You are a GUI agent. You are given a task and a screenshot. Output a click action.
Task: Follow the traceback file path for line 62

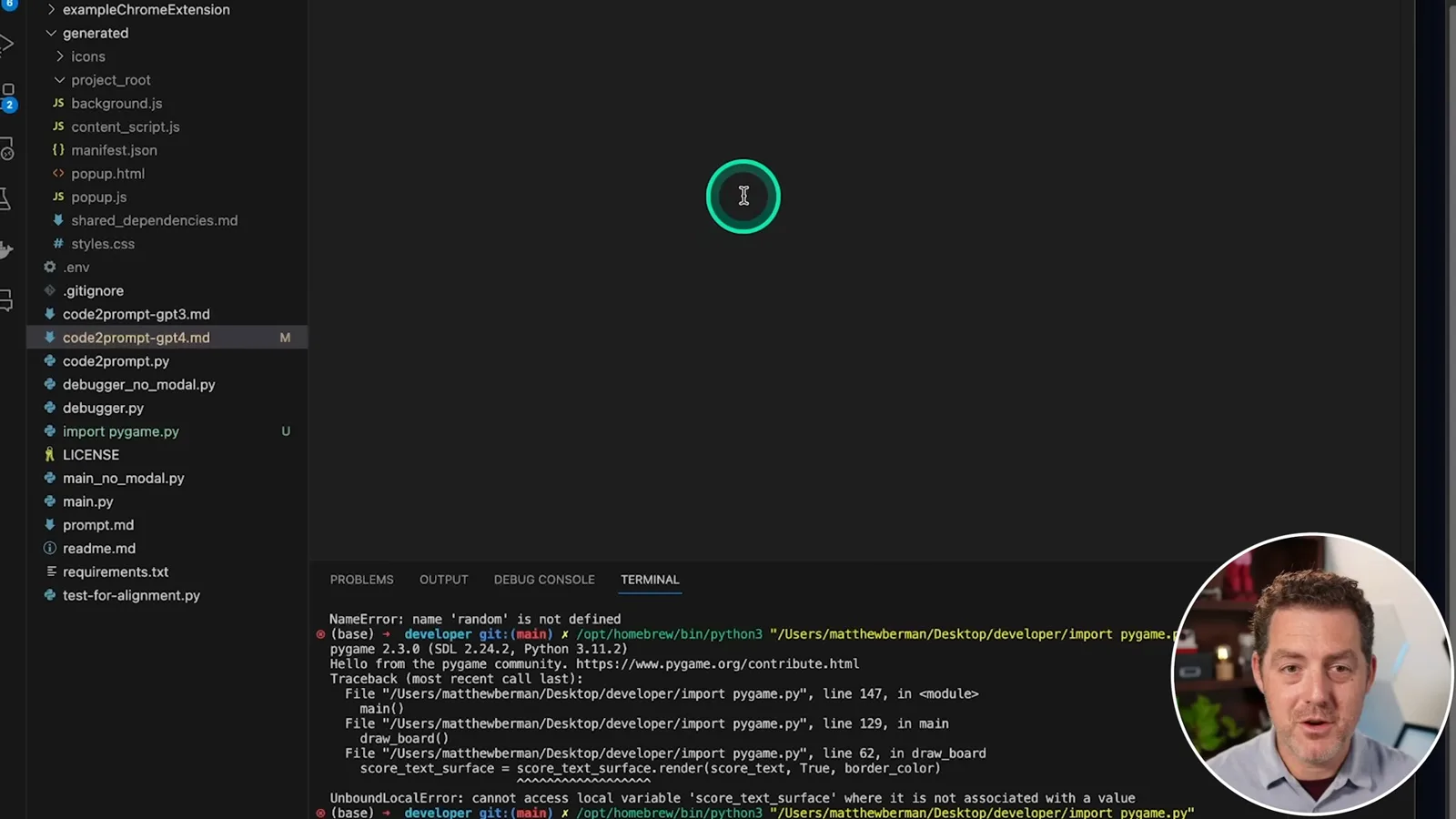click(595, 753)
